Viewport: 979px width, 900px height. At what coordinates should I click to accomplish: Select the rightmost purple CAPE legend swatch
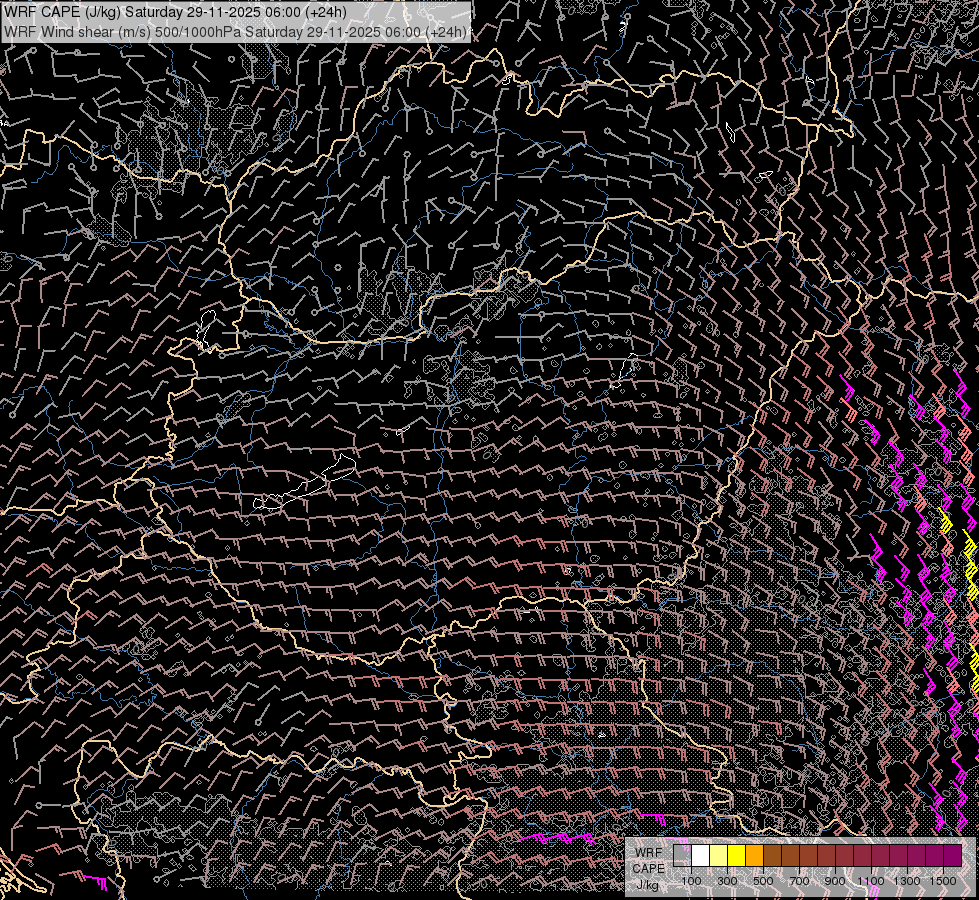952,856
